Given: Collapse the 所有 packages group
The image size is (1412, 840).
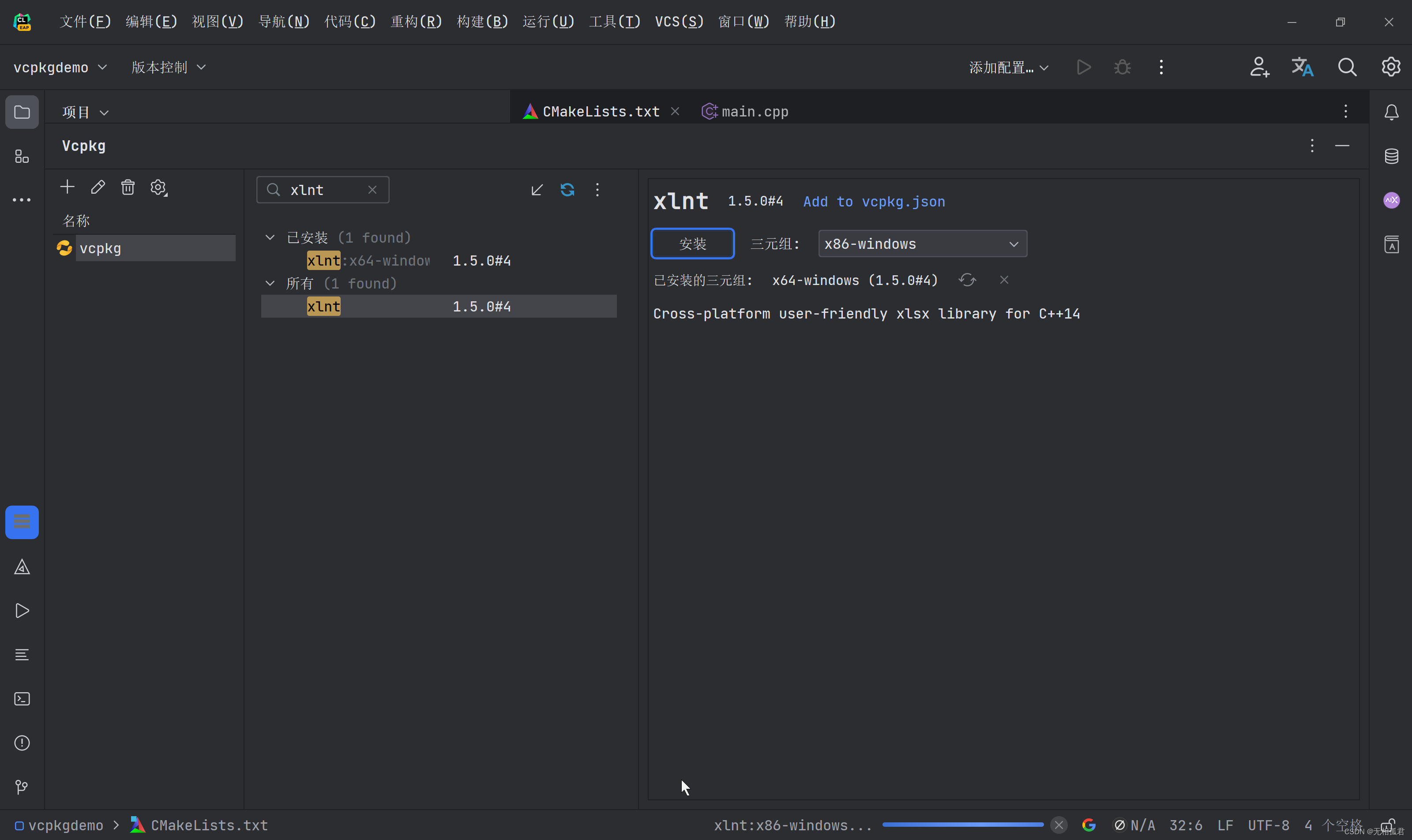Looking at the screenshot, I should pyautogui.click(x=270, y=284).
